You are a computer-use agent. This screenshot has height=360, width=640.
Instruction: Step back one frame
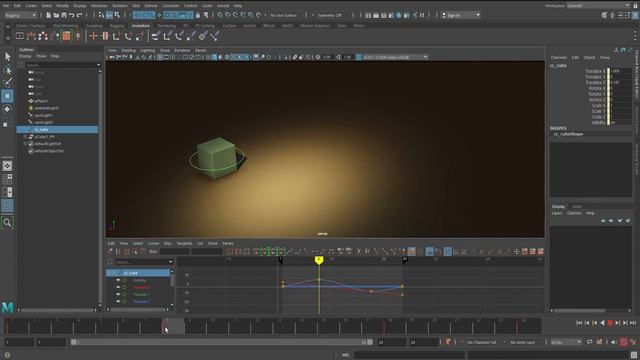(x=587, y=323)
